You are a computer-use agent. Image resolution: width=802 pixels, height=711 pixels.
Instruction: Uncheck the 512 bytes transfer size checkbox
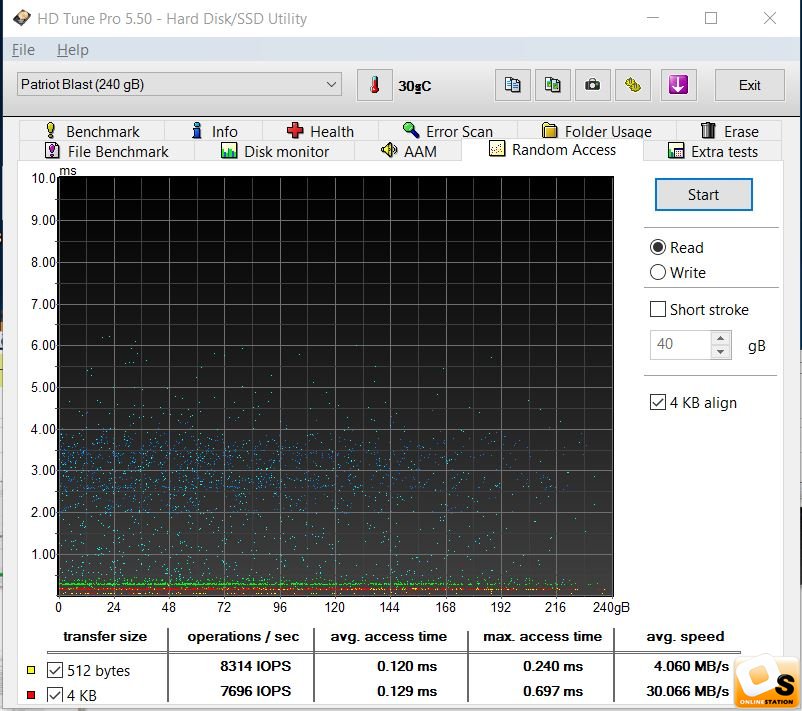tap(55, 670)
